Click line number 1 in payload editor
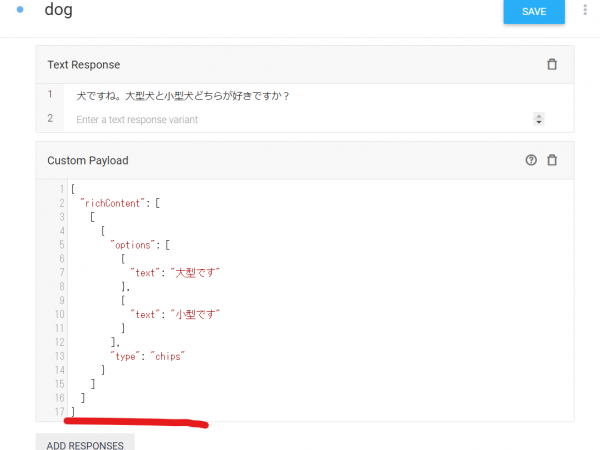 pyautogui.click(x=62, y=189)
